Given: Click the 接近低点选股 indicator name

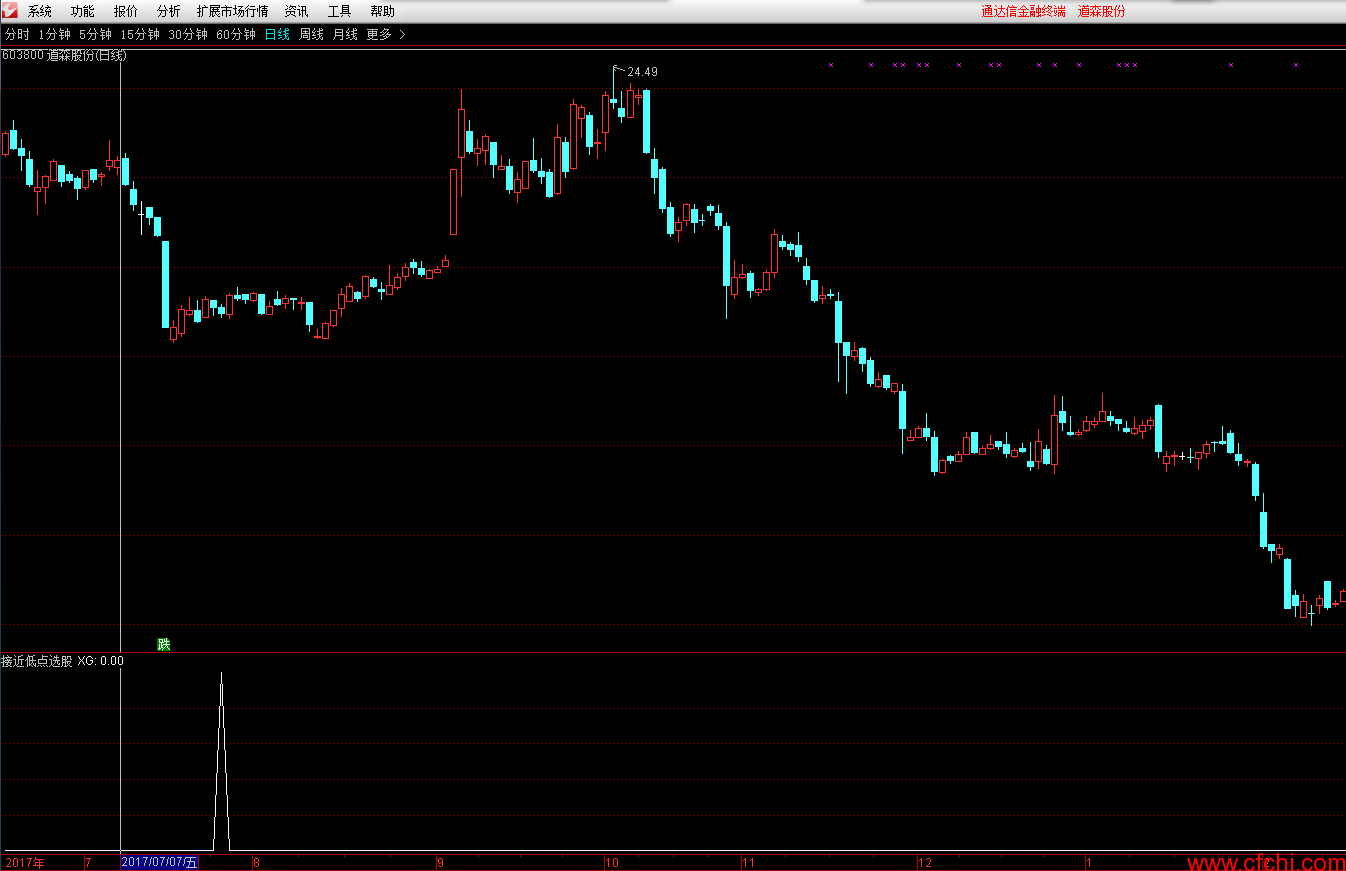Looking at the screenshot, I should (x=37, y=661).
